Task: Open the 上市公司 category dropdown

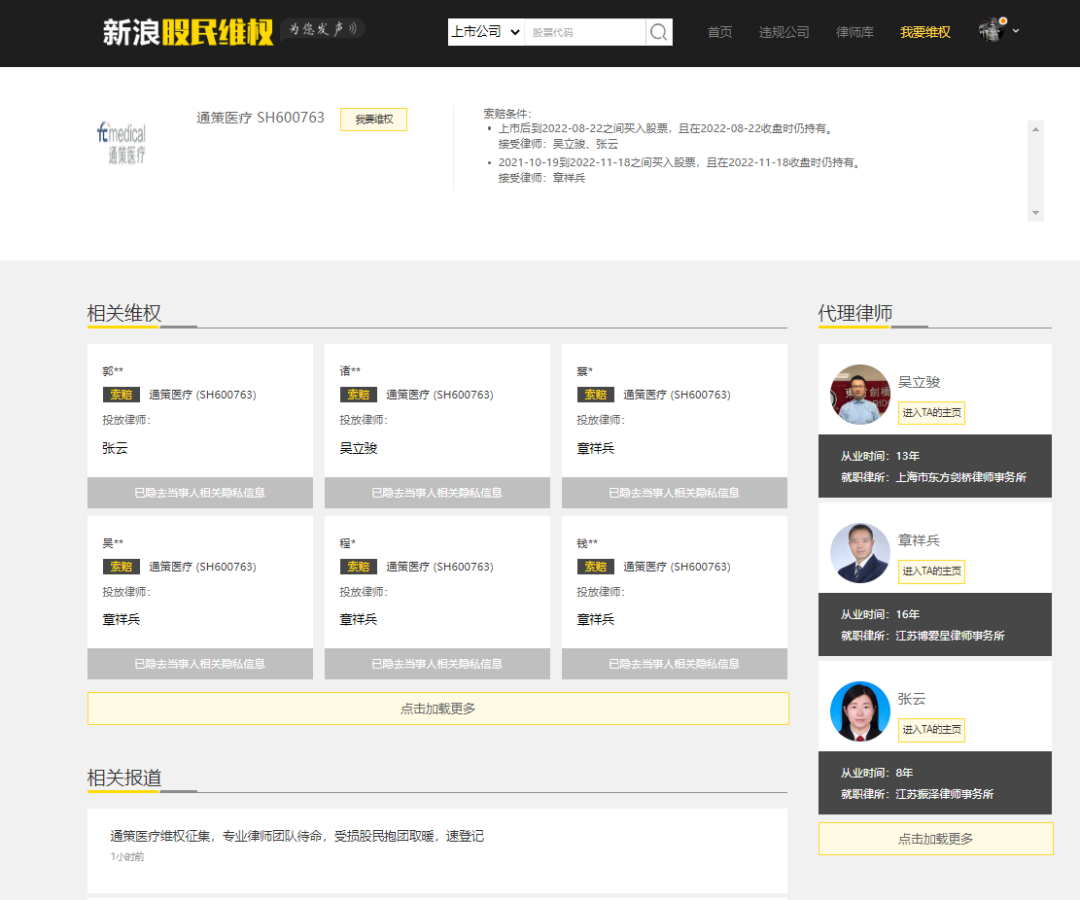Action: [486, 32]
